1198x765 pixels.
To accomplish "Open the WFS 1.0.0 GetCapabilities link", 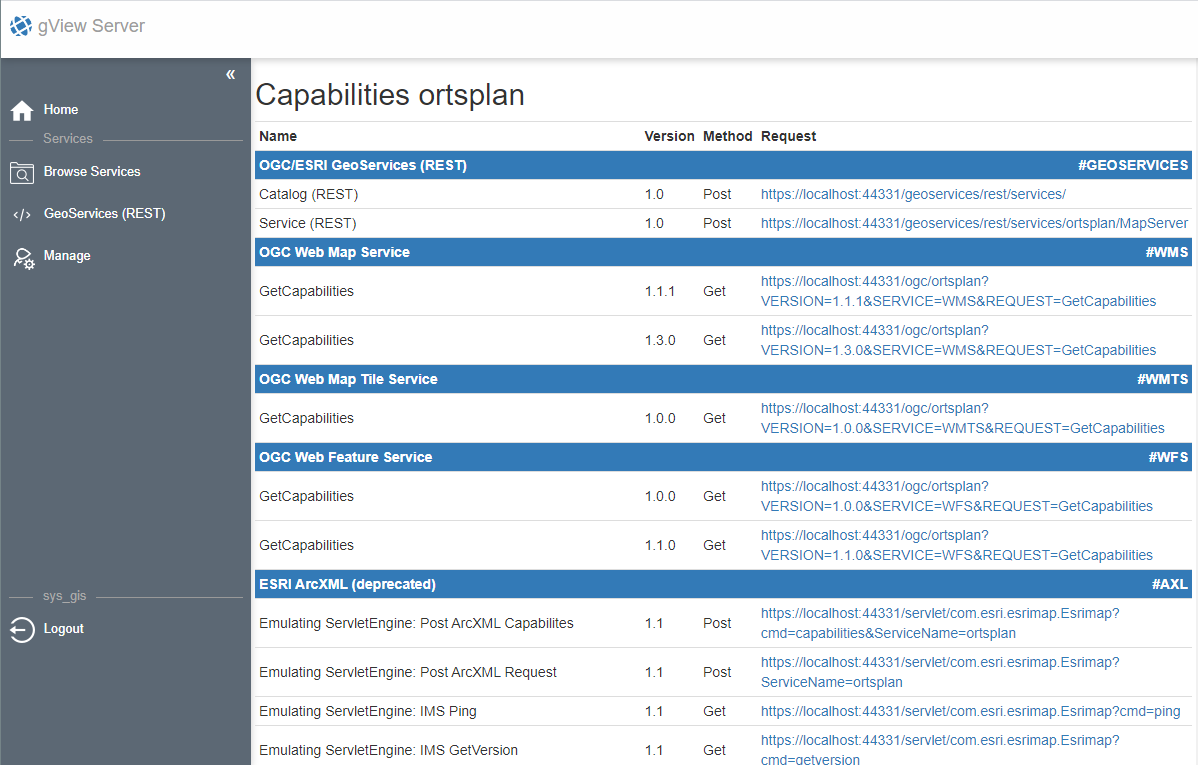I will pyautogui.click(x=957, y=496).
